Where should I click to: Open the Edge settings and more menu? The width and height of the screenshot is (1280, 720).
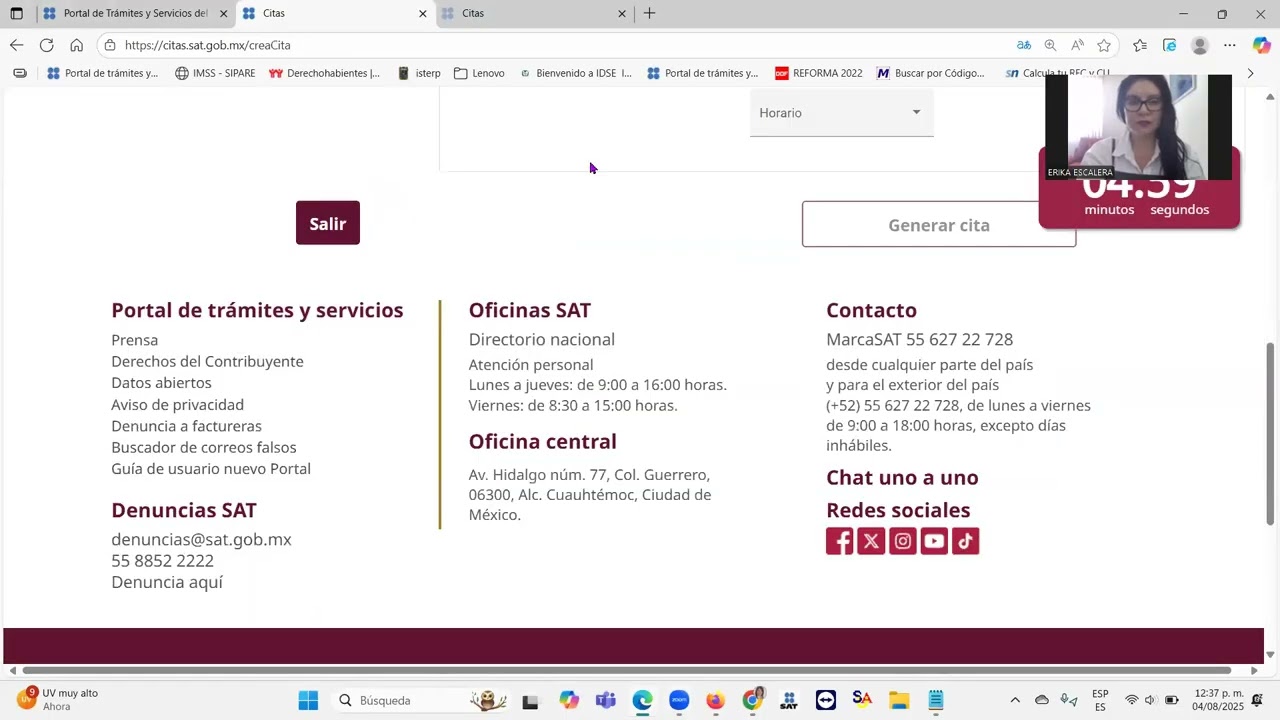pyautogui.click(x=1230, y=45)
